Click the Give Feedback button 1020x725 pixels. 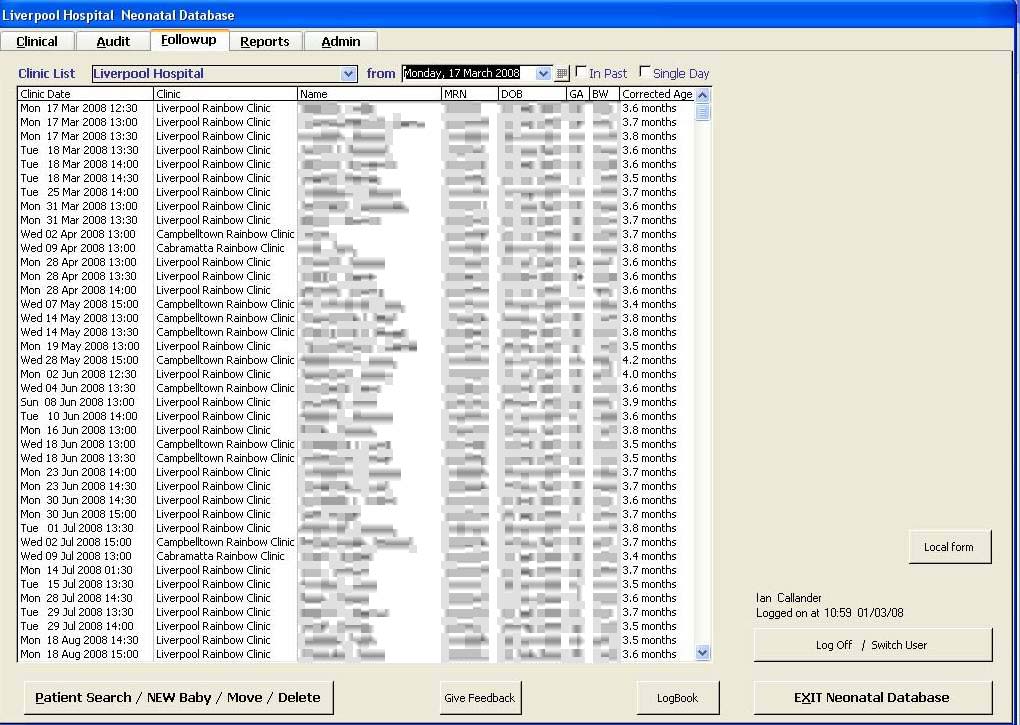480,698
